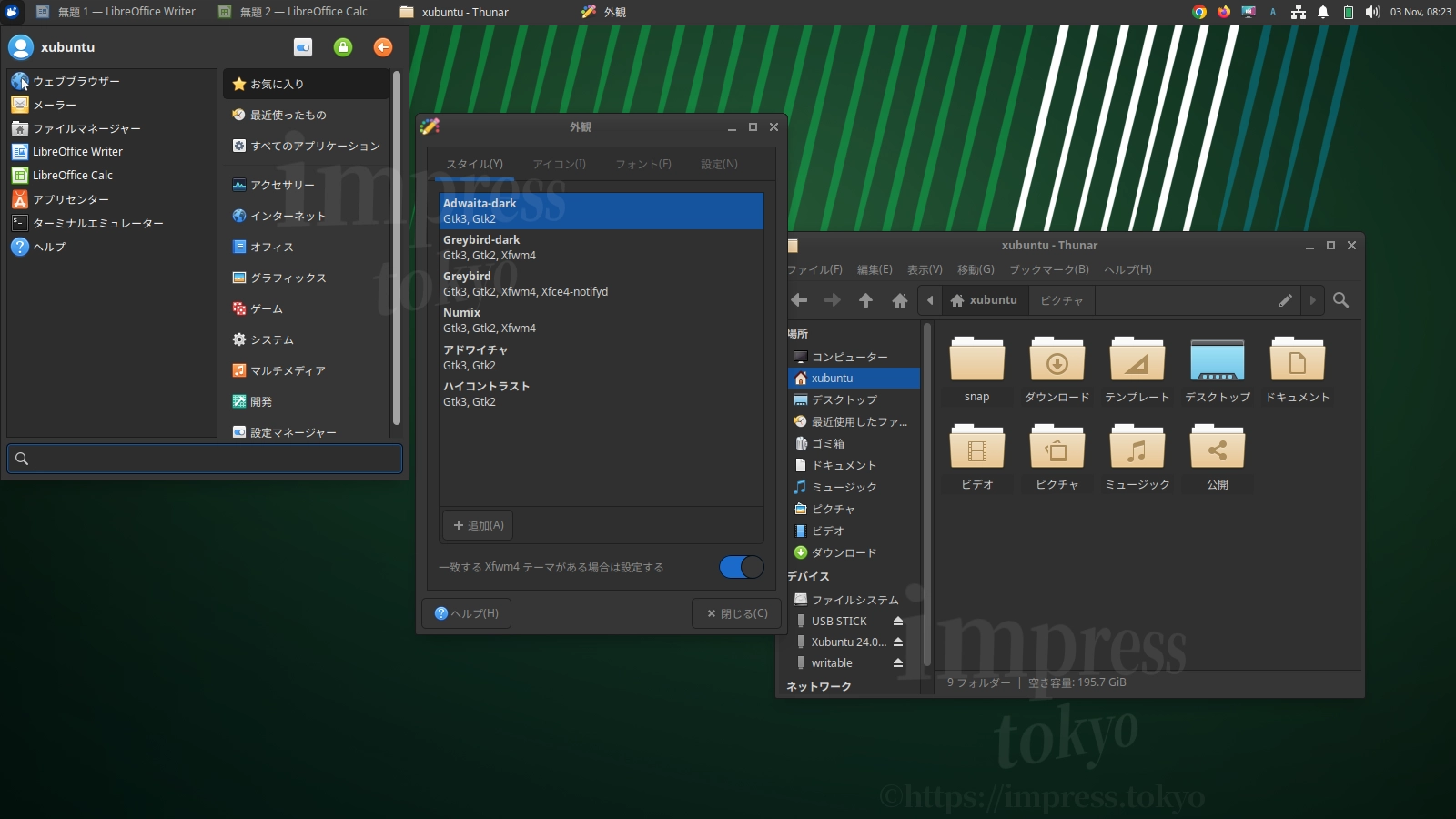The height and width of the screenshot is (819, 1456).
Task: Go back in Thunar toolbar
Action: coord(799,300)
